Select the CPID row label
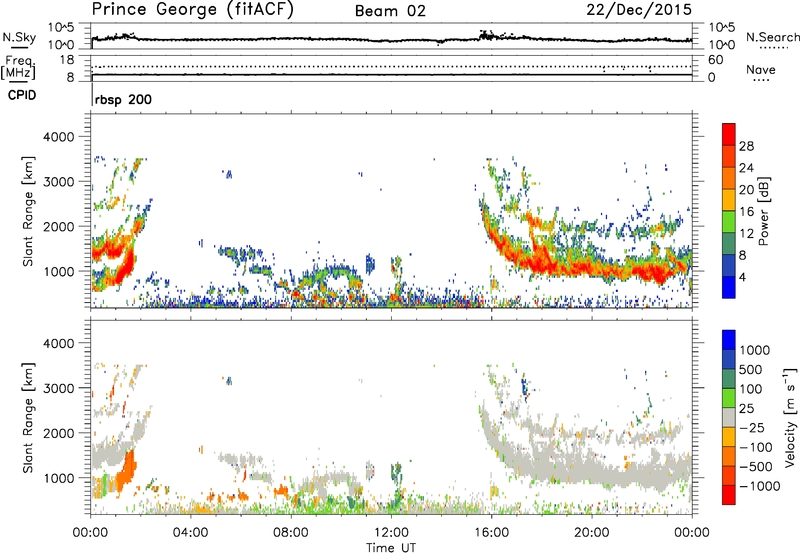800x554 pixels. tap(22, 95)
